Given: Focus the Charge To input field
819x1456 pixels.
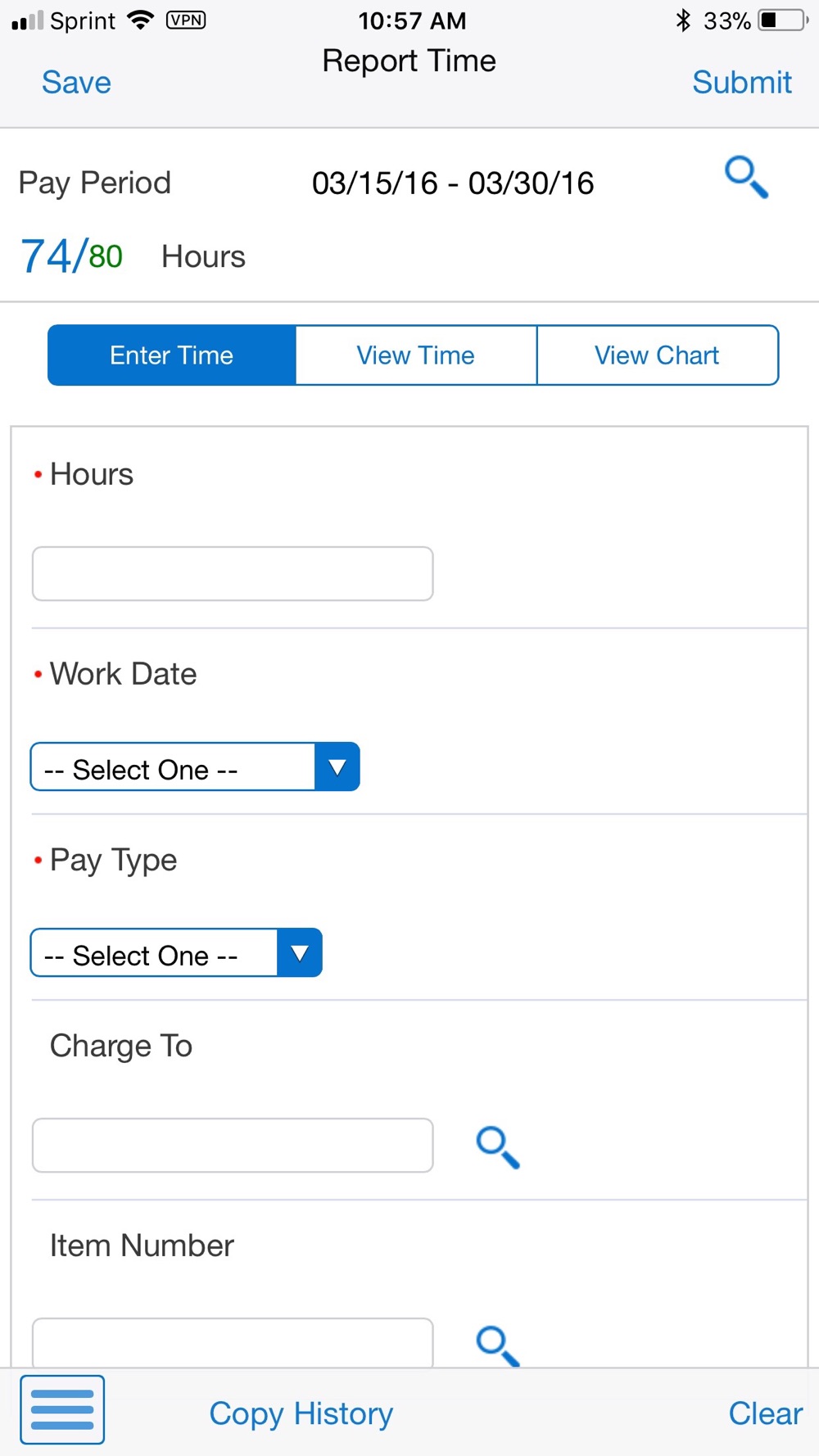Looking at the screenshot, I should (x=233, y=1146).
